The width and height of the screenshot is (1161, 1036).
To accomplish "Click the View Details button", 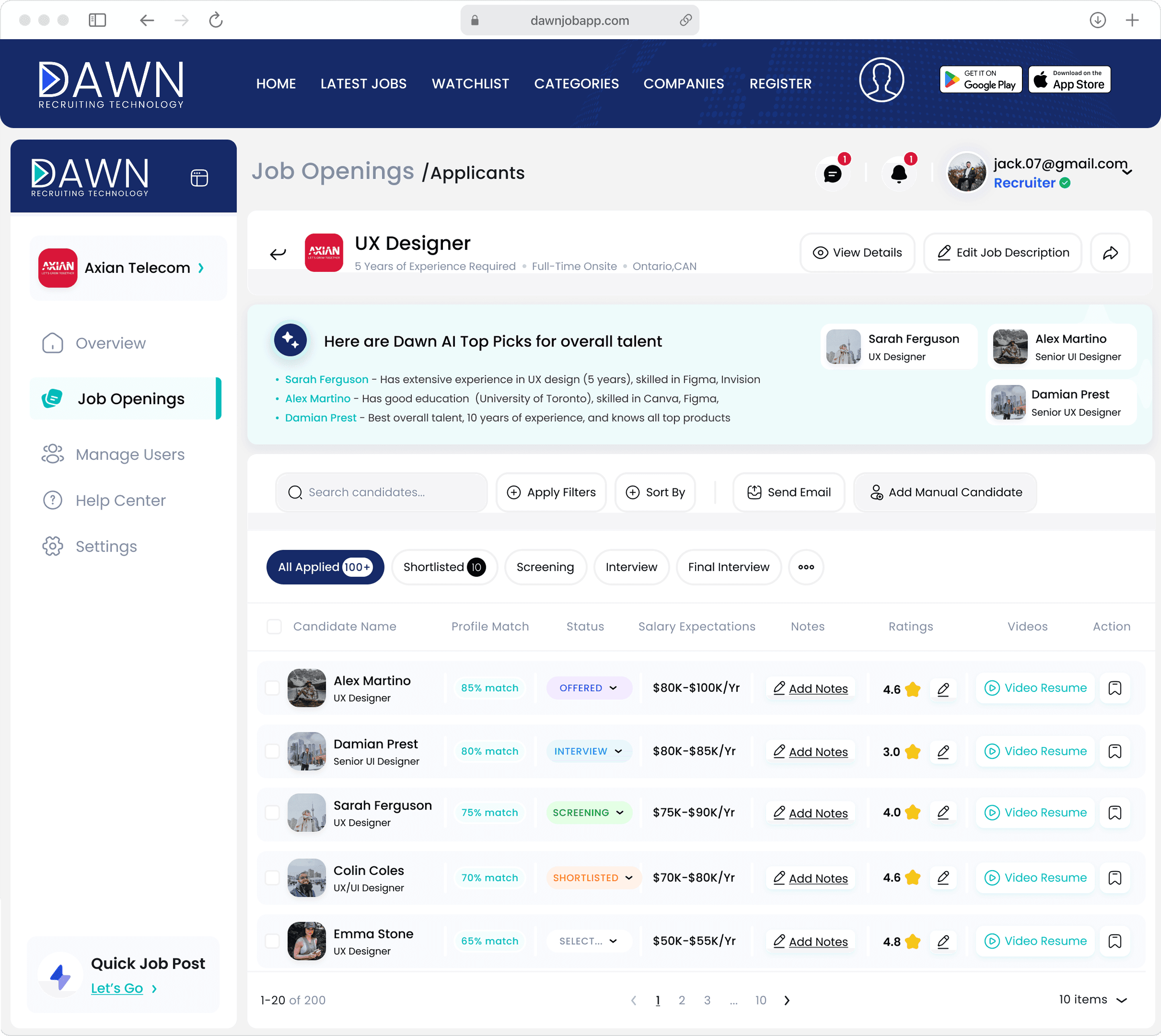I will pyautogui.click(x=857, y=253).
